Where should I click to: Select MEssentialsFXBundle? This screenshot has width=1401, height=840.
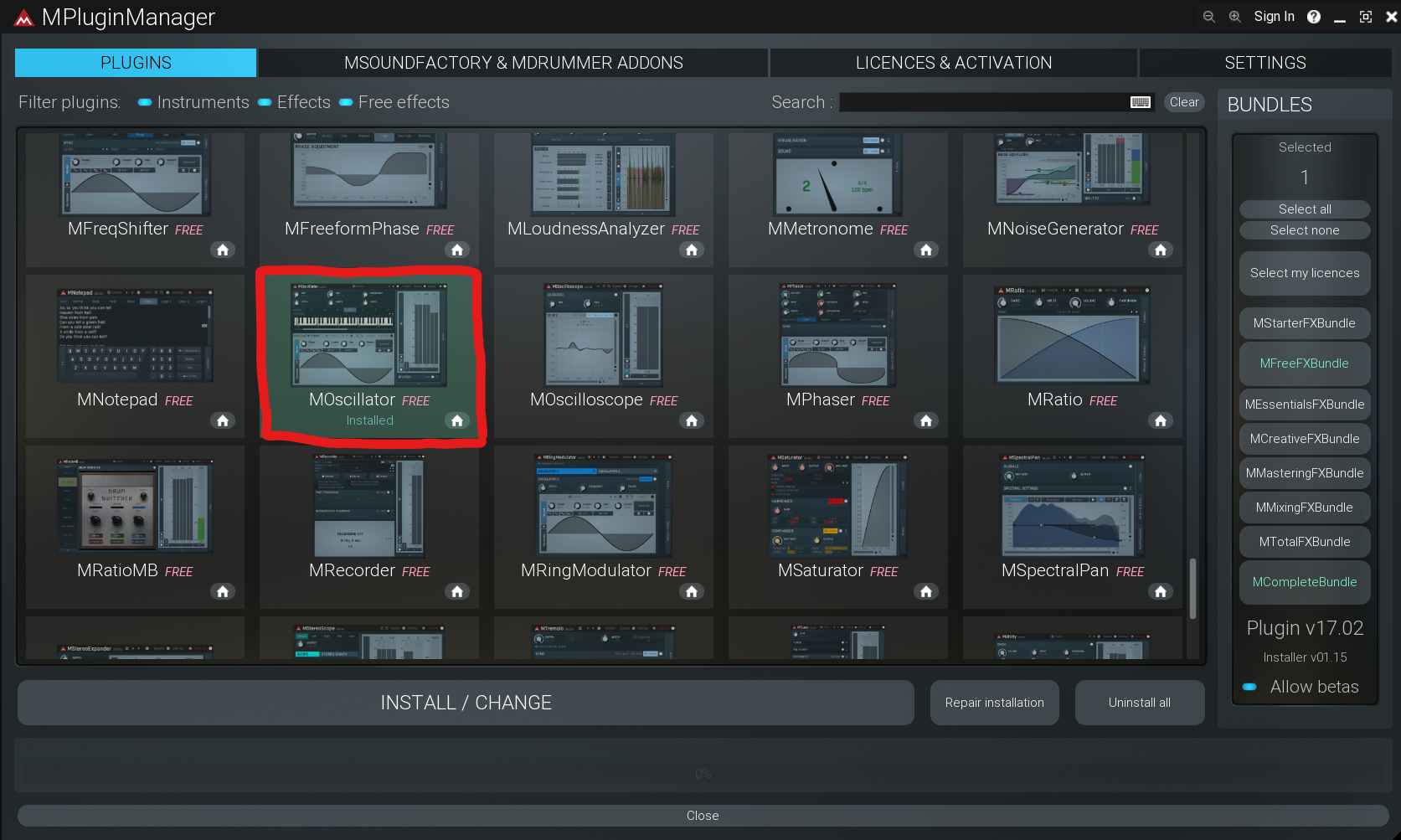pos(1305,405)
